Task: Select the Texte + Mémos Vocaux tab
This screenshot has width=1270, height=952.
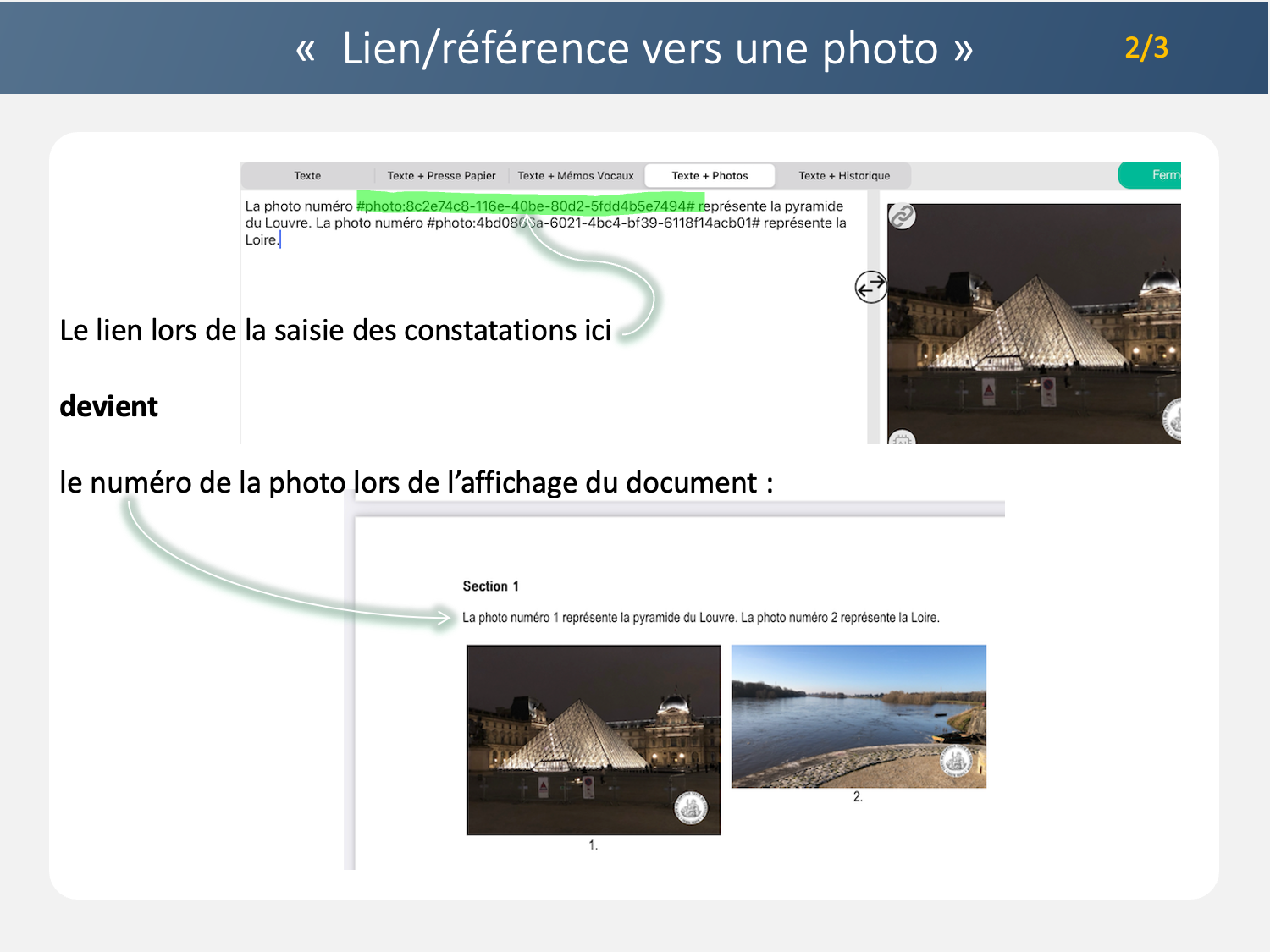Action: 576,176
